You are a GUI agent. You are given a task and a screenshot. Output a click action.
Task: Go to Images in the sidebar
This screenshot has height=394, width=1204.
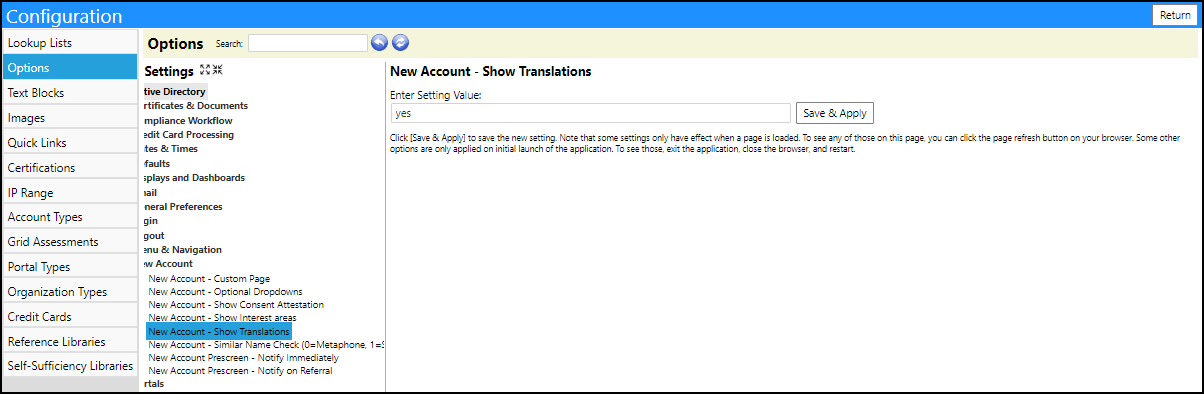[69, 118]
